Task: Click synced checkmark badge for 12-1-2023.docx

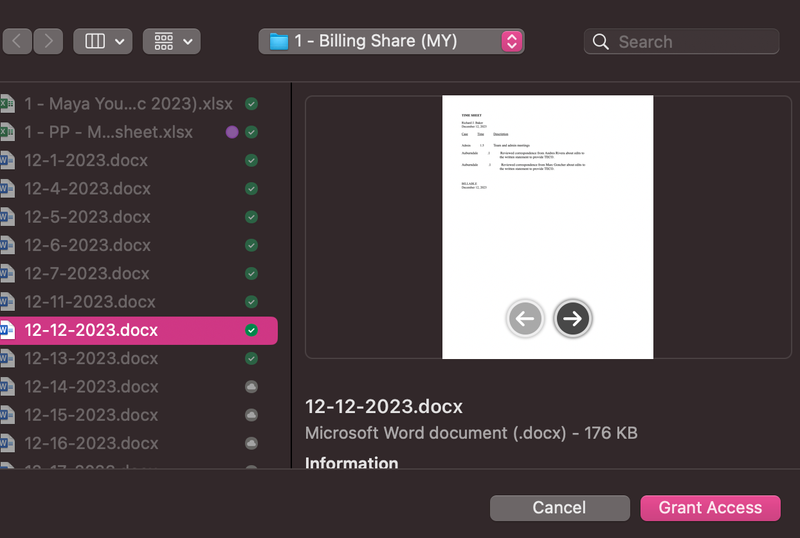Action: 252,160
